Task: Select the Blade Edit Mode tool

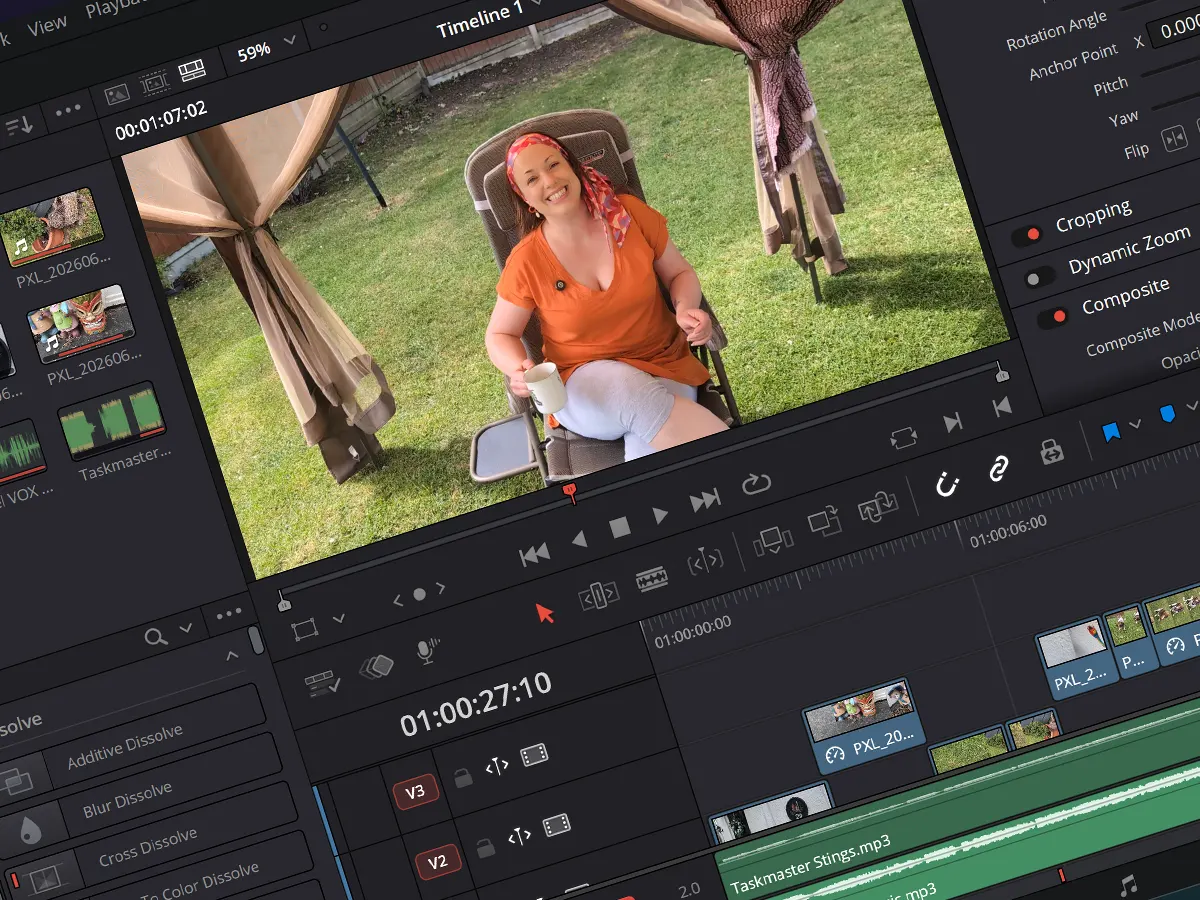Action: tap(652, 579)
